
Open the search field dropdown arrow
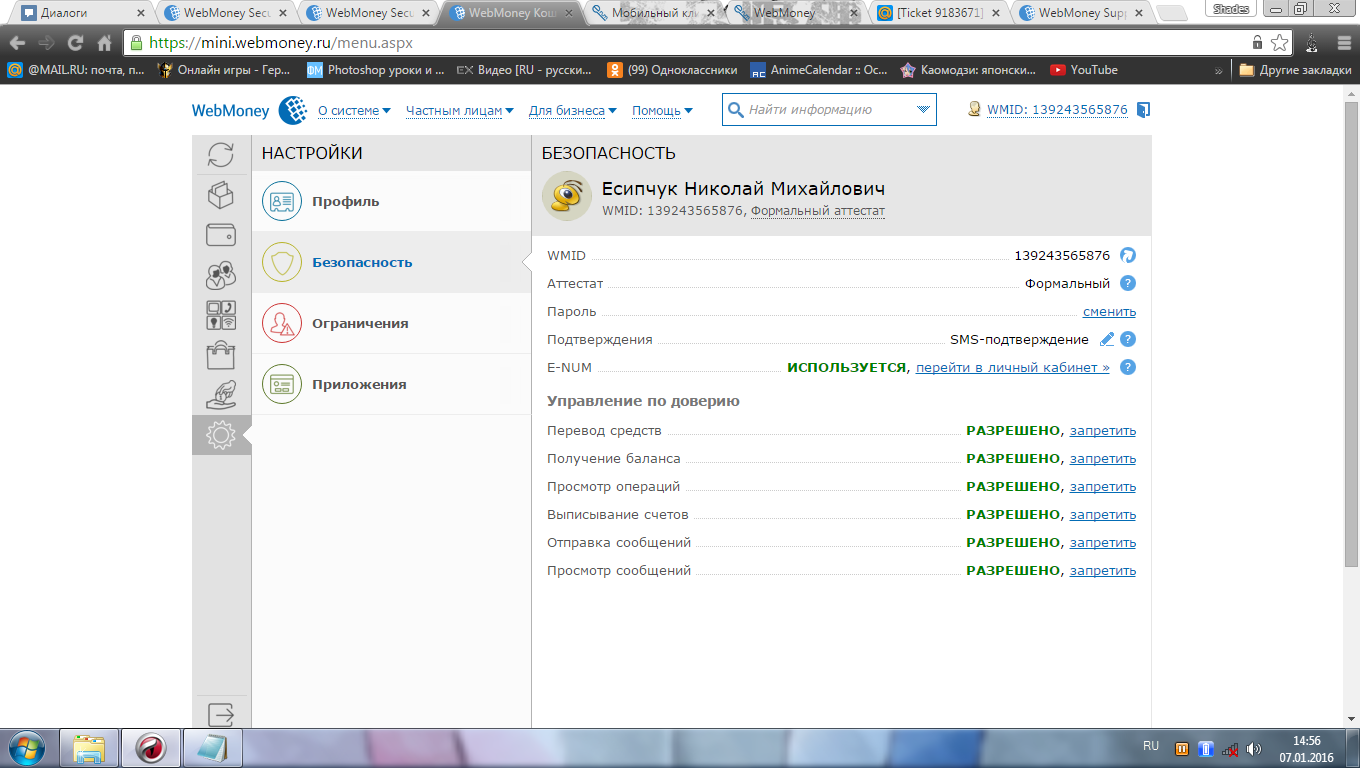(923, 110)
